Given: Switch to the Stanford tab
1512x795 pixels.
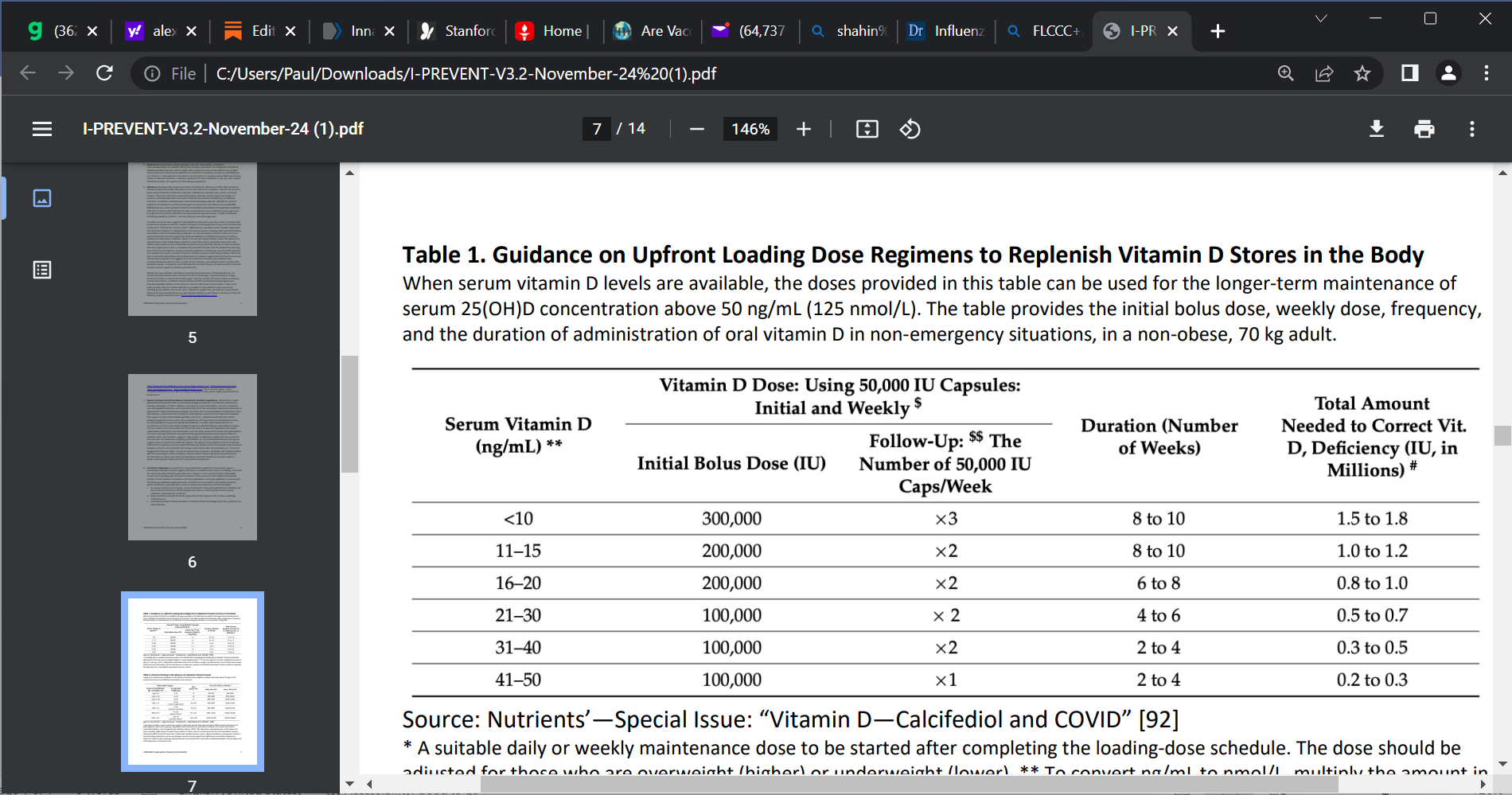Looking at the screenshot, I should tap(458, 31).
